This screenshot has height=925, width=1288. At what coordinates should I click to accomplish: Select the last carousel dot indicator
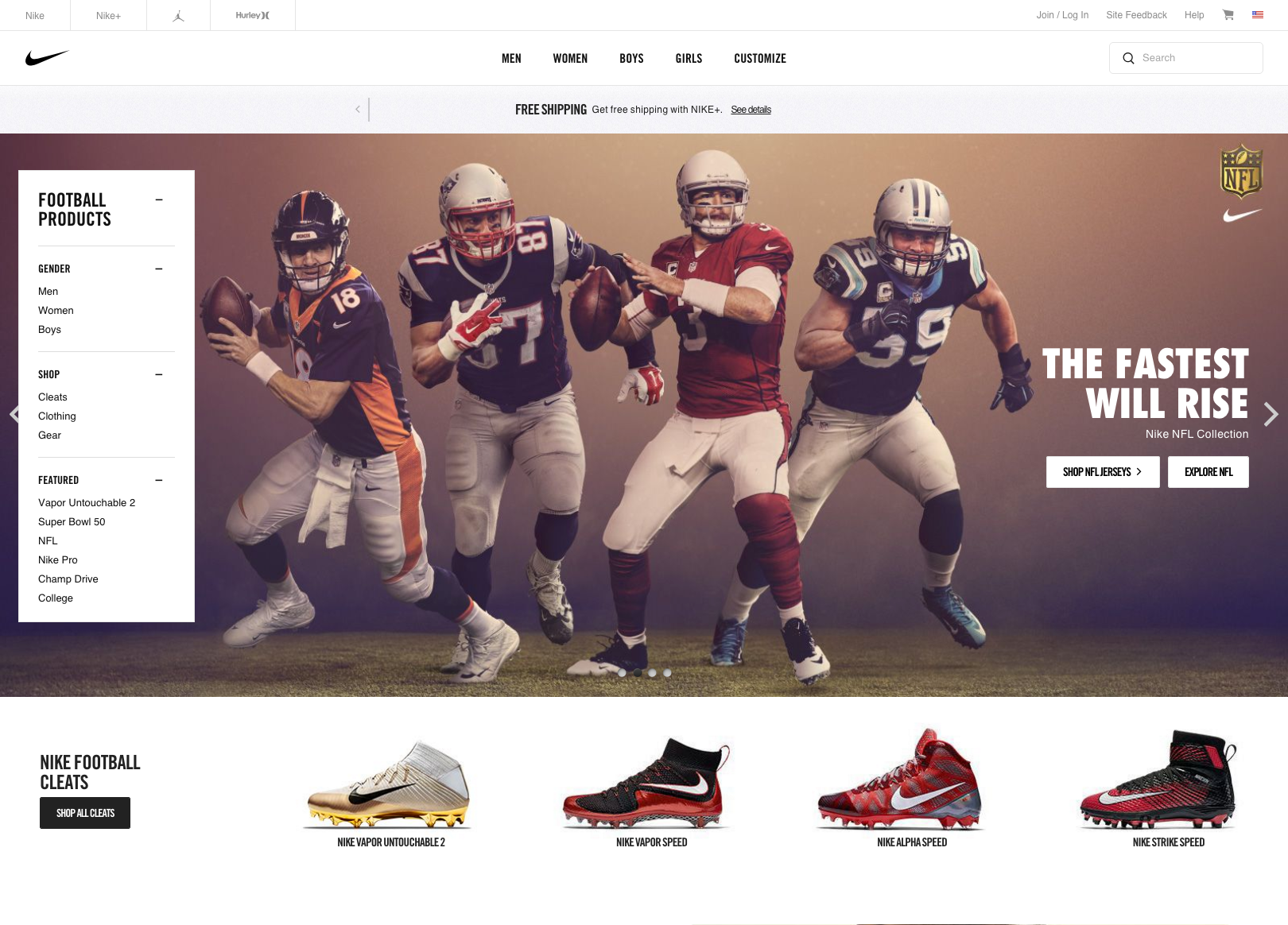[x=667, y=673]
